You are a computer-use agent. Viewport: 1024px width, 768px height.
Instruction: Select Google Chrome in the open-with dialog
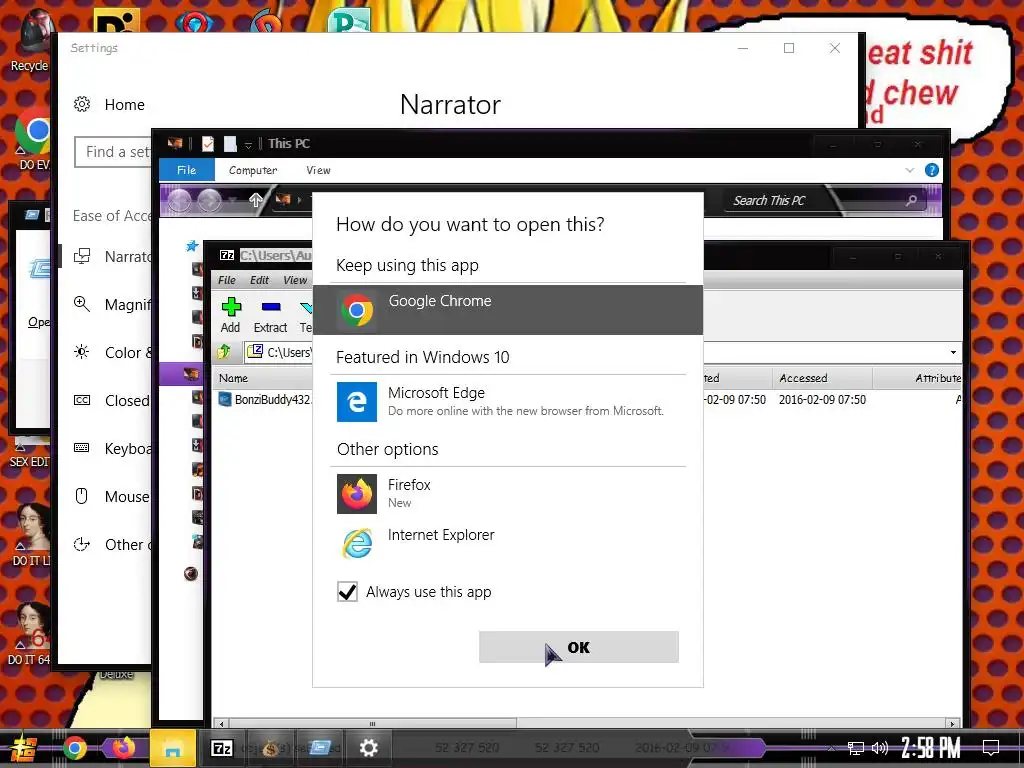[x=508, y=310]
